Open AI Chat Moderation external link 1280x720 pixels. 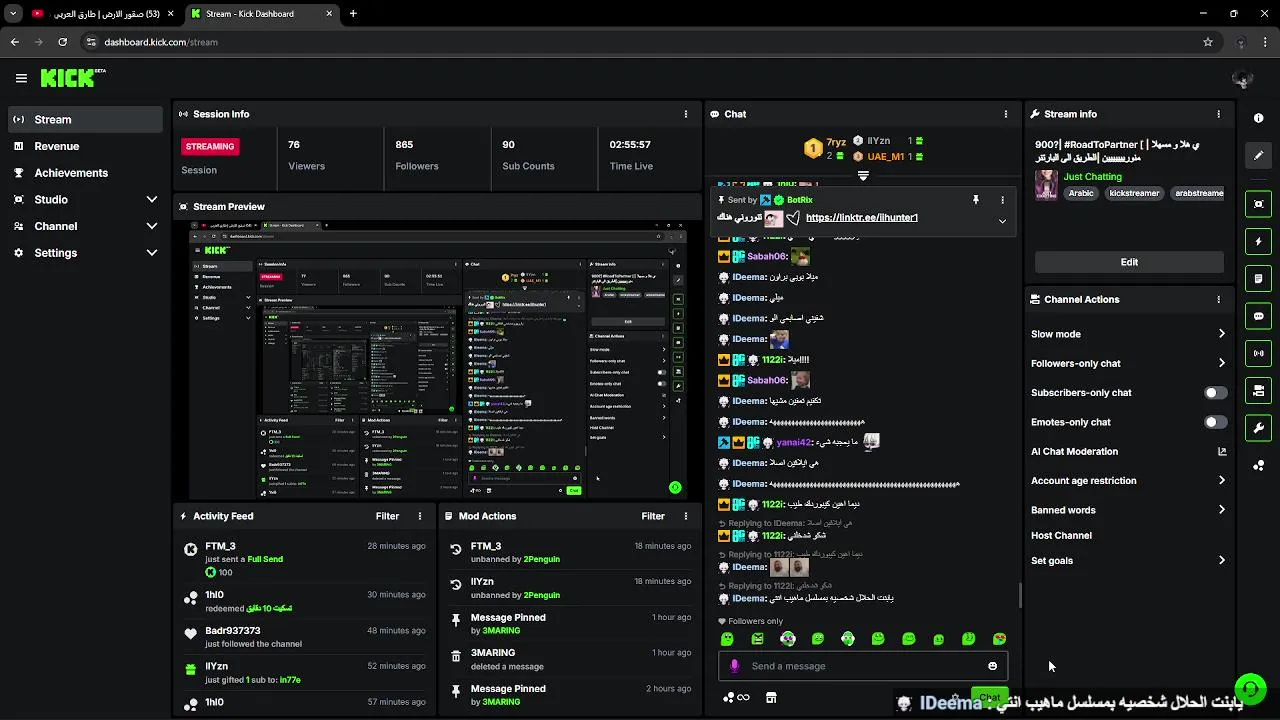(1221, 452)
